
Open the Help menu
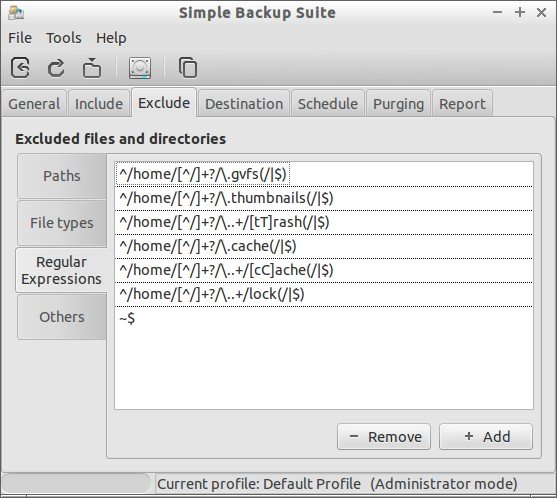click(111, 38)
